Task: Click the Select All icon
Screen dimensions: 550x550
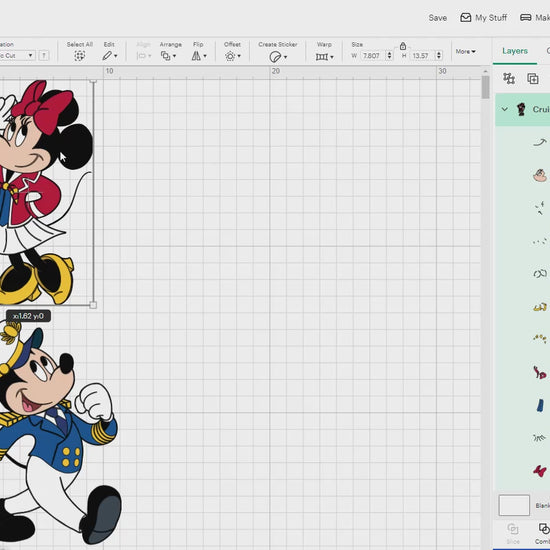Action: coord(80,56)
